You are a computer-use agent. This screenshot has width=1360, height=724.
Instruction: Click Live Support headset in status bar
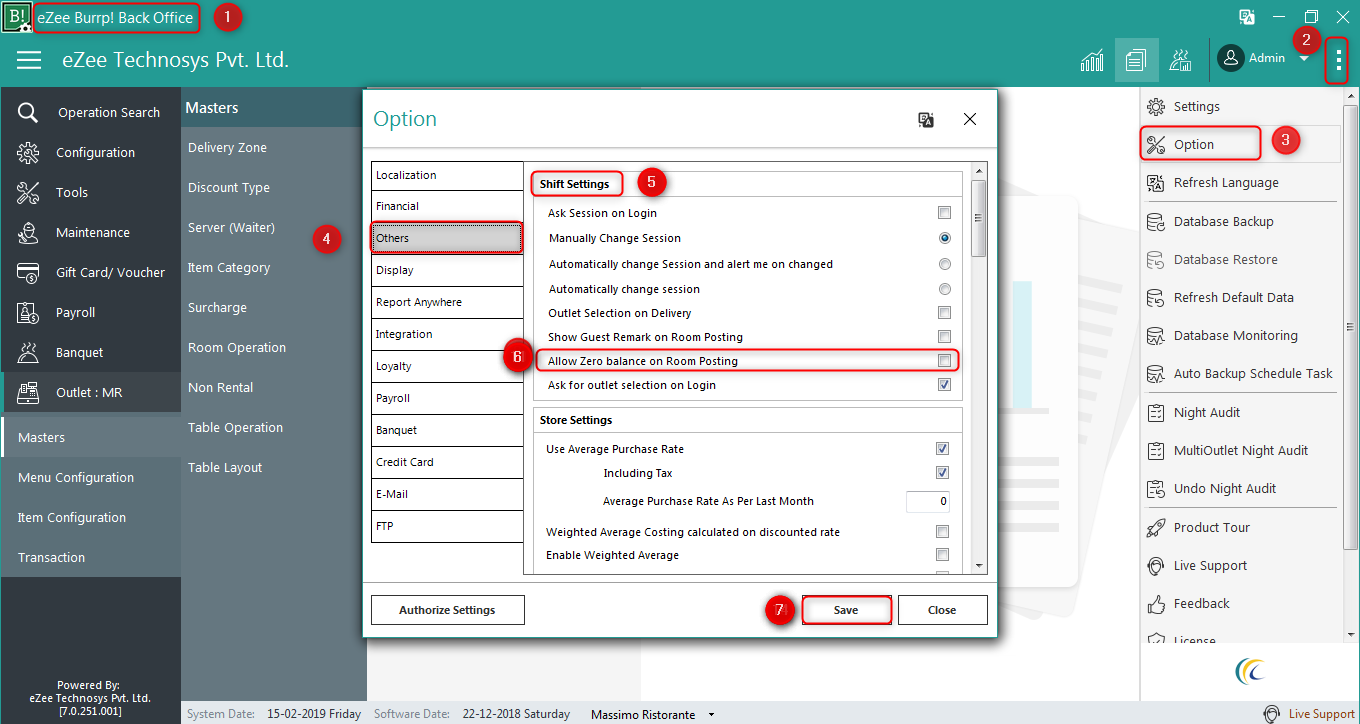point(1272,714)
